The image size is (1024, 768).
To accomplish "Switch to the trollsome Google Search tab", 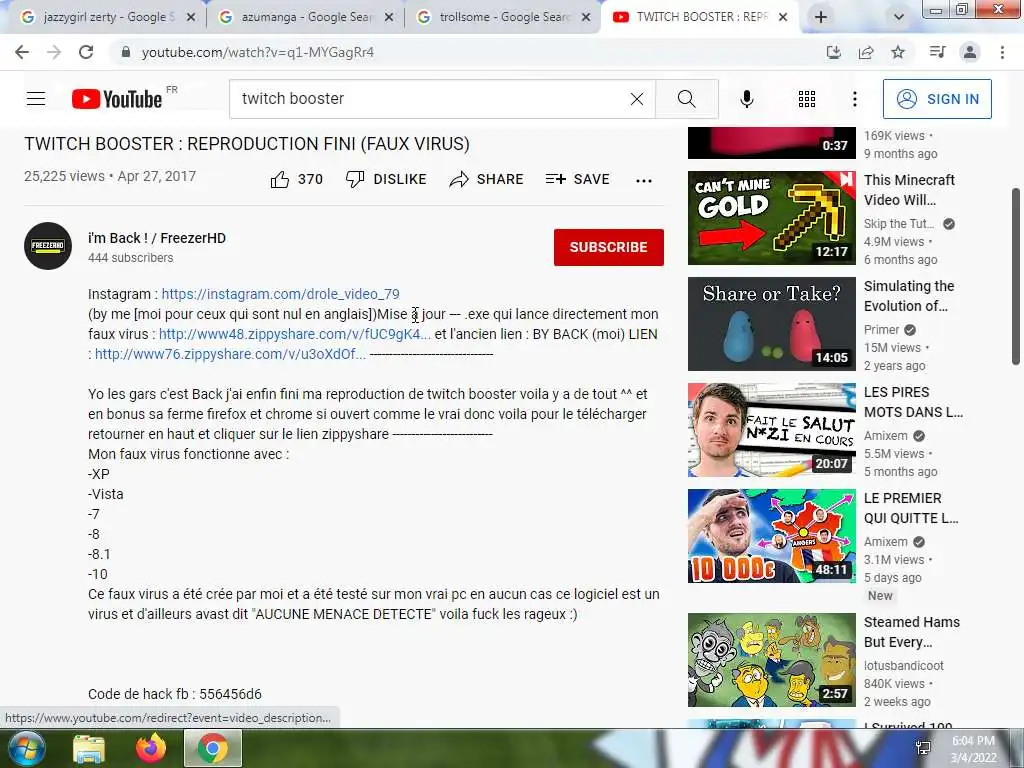I will 495,17.
